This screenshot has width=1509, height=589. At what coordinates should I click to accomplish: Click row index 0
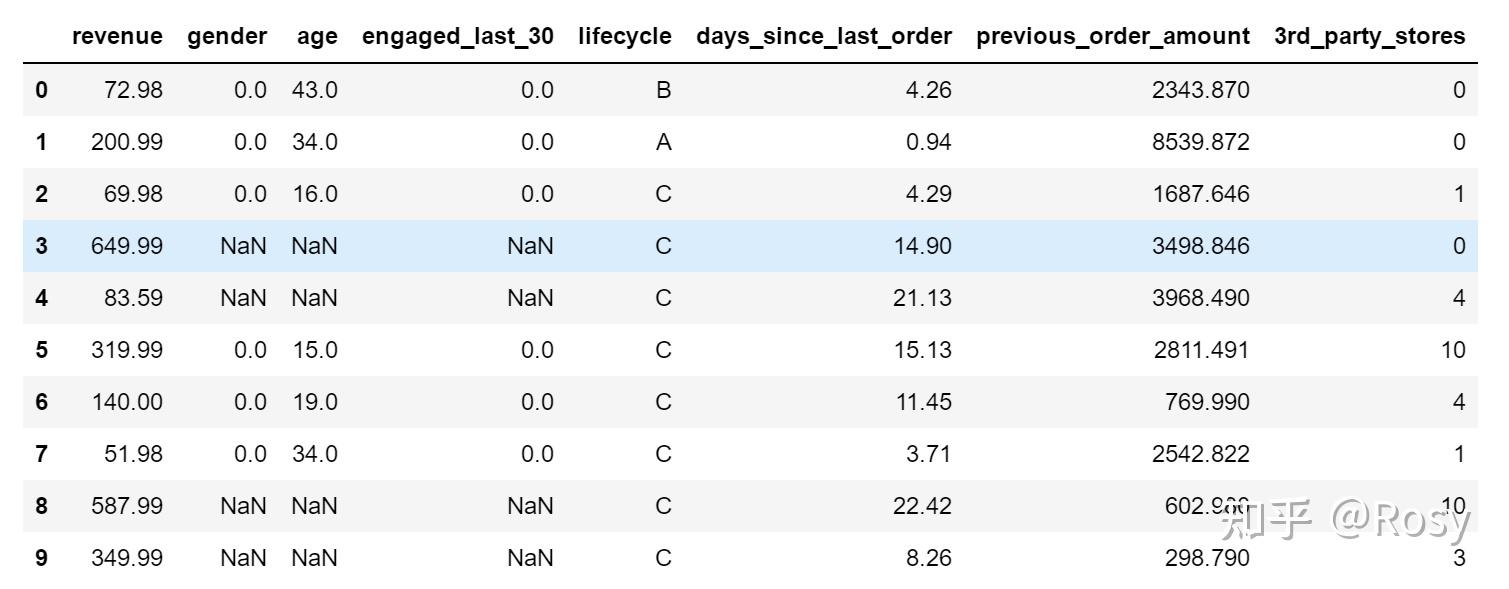41,90
